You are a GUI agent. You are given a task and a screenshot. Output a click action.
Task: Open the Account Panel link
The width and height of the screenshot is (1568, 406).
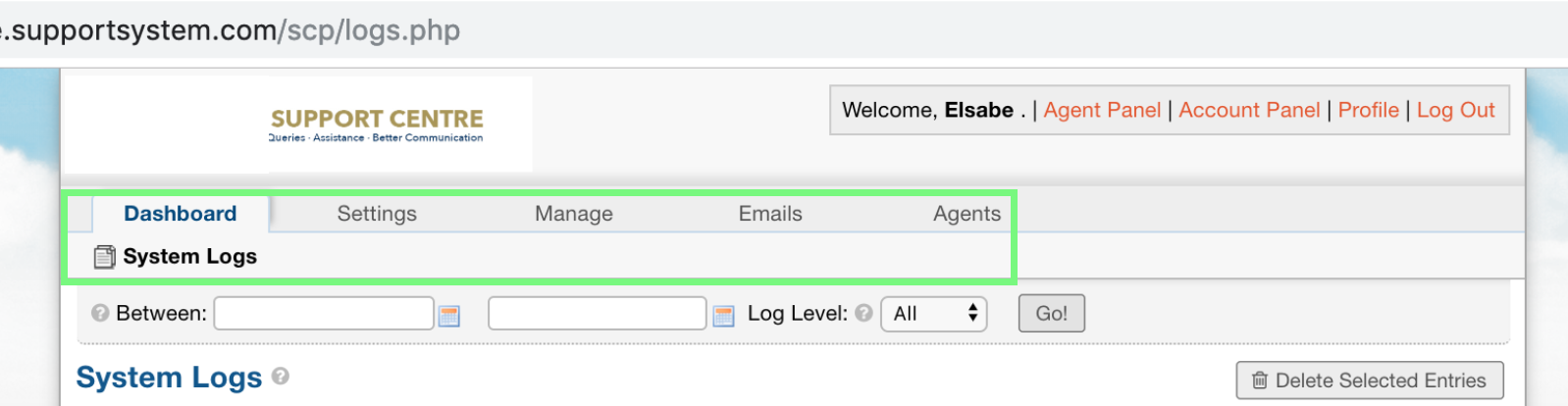1249,110
